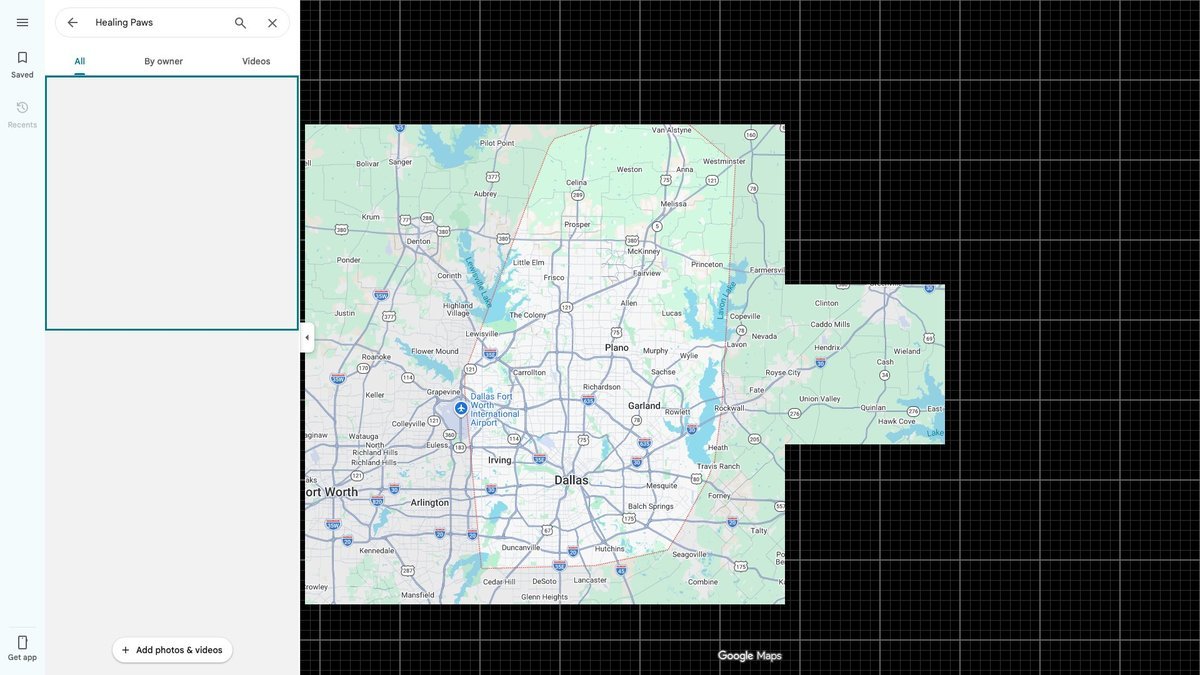This screenshot has width=1200, height=675.
Task: Click the Arlington label on map
Action: click(429, 503)
